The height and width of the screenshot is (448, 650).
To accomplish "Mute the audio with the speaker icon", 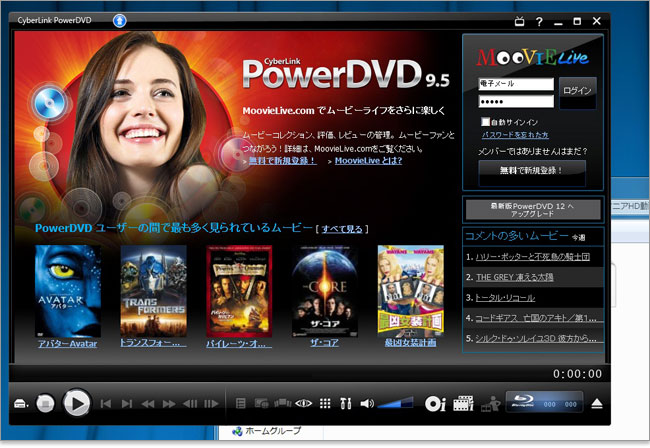I will coord(367,403).
